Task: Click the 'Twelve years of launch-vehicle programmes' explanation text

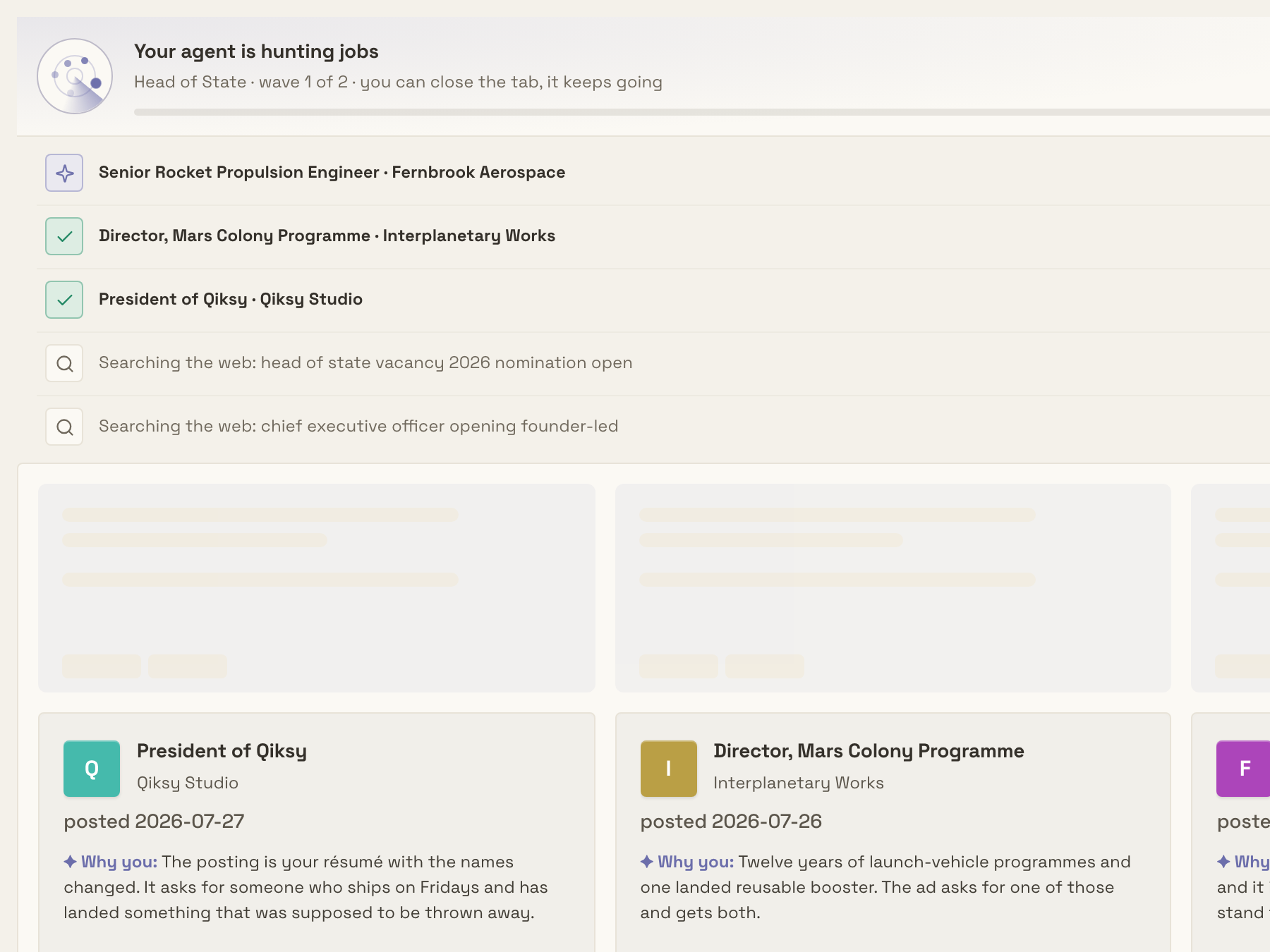Action: pos(885,887)
